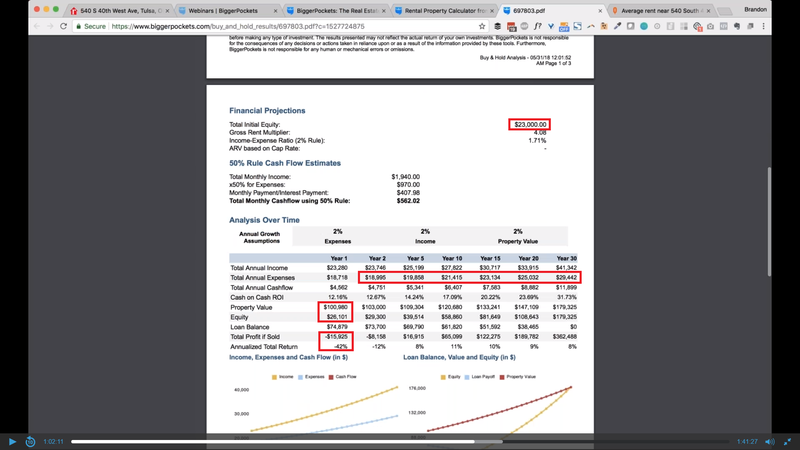Open the globe extension with red badge
The height and width of the screenshot is (450, 800).
[697, 27]
